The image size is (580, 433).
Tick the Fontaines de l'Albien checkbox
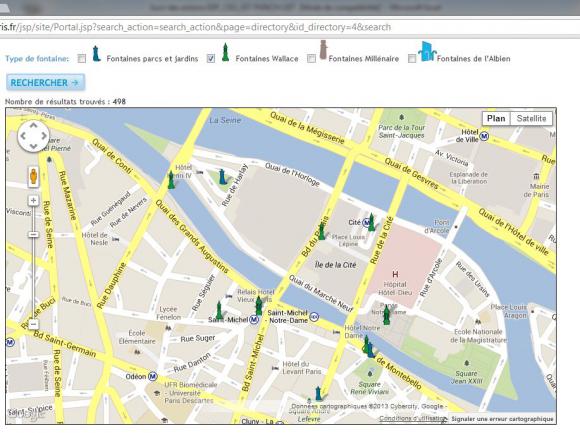tap(412, 58)
